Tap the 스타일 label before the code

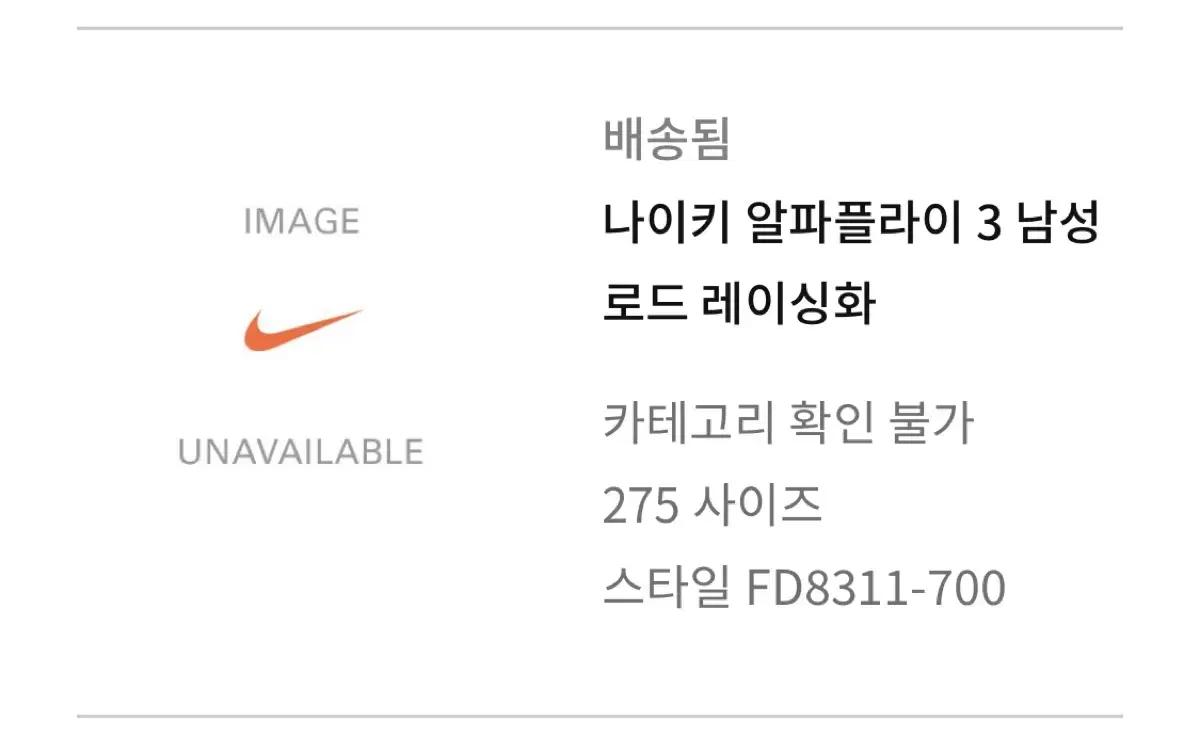point(666,589)
